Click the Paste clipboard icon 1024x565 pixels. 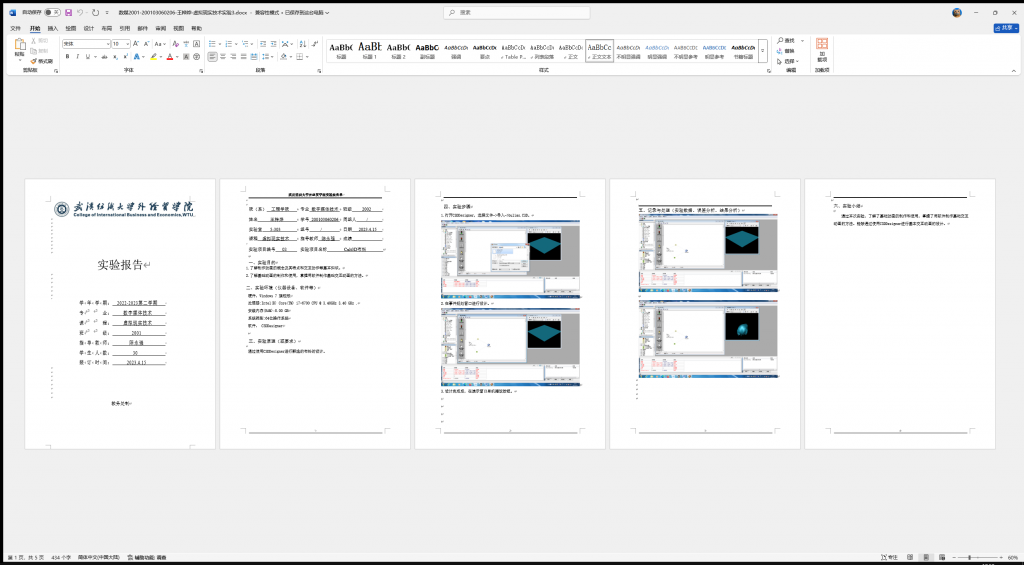tap(18, 48)
